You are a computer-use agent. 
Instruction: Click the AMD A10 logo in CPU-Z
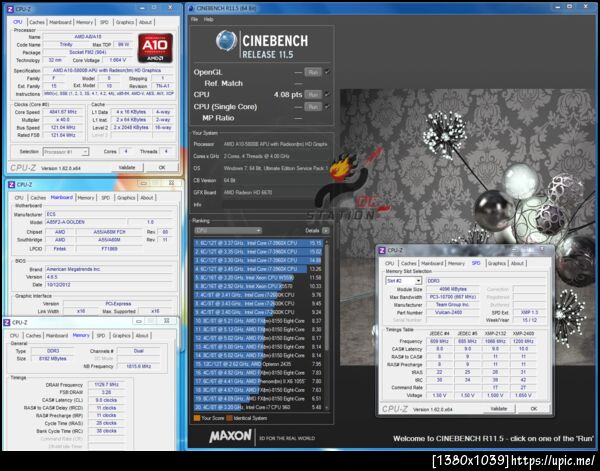155,48
